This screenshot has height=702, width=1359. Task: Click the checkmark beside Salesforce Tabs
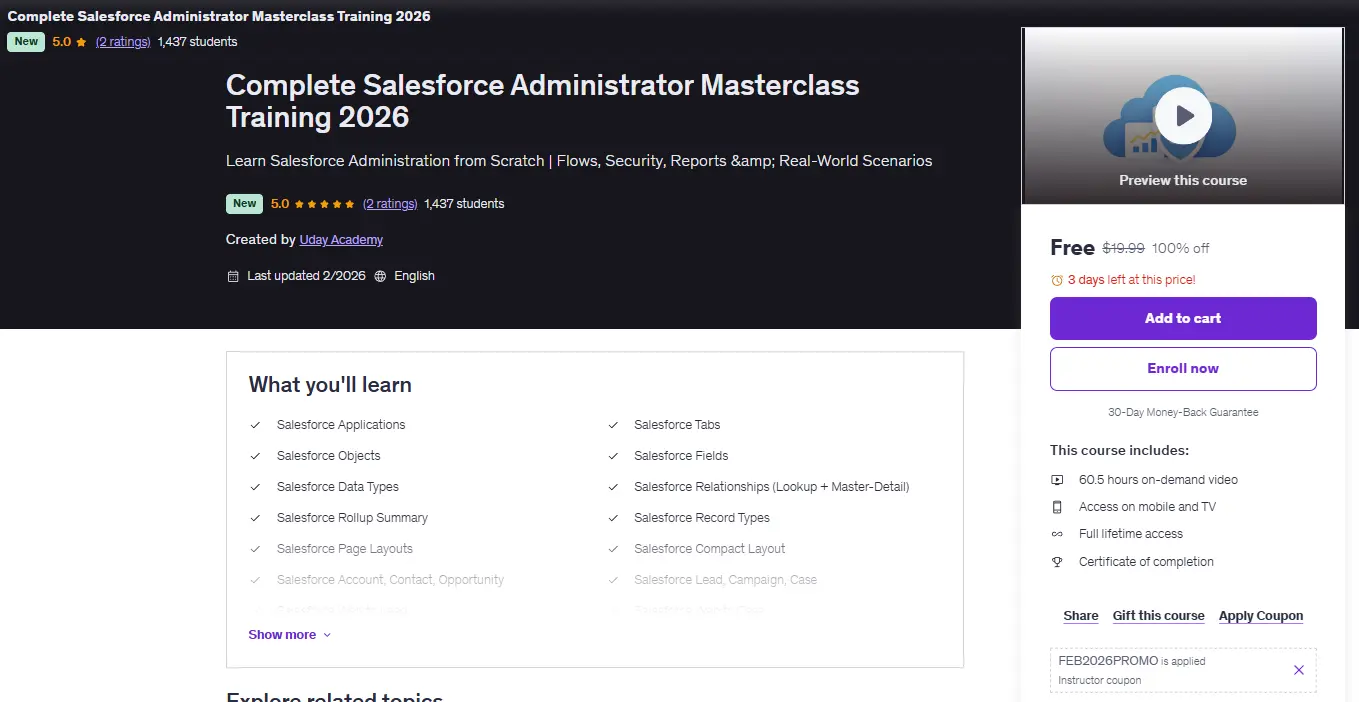click(613, 425)
